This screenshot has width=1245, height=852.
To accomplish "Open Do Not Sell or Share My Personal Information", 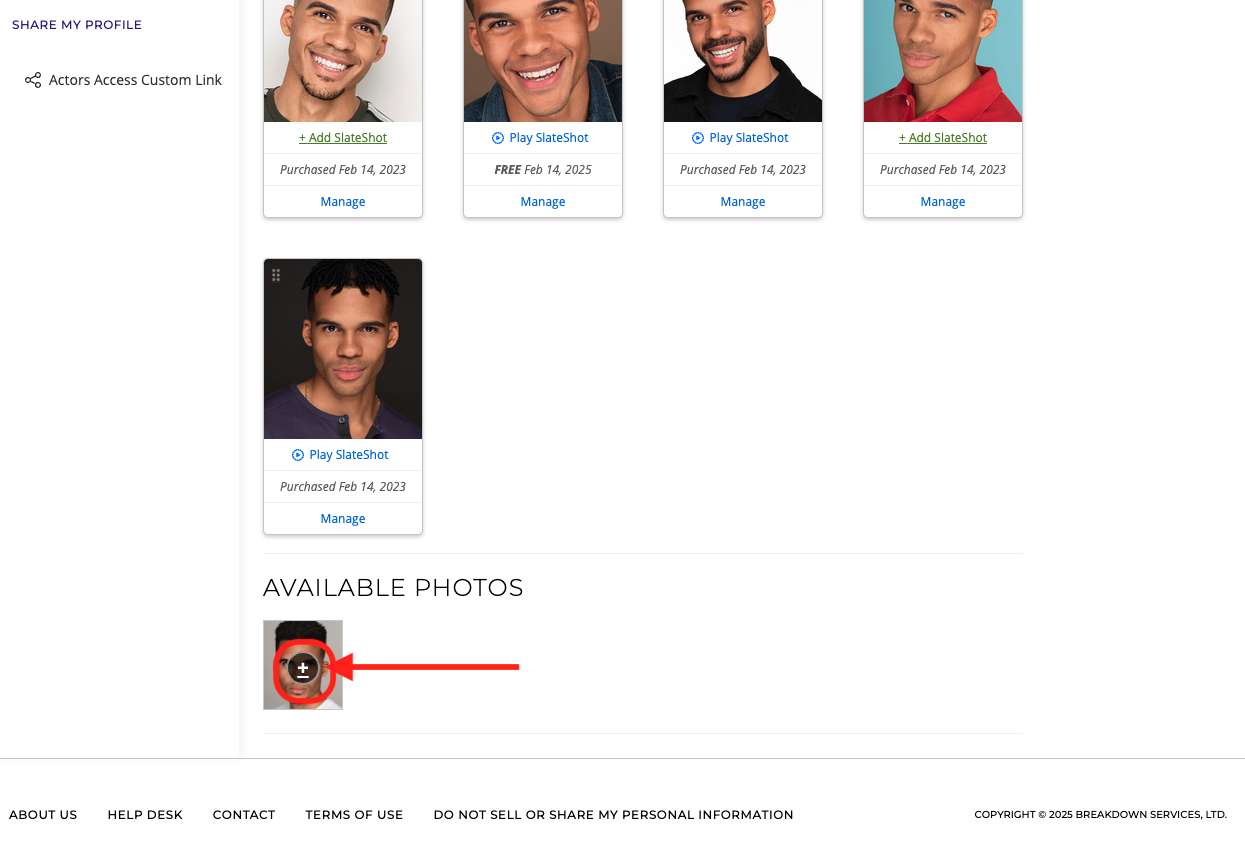I will point(613,815).
